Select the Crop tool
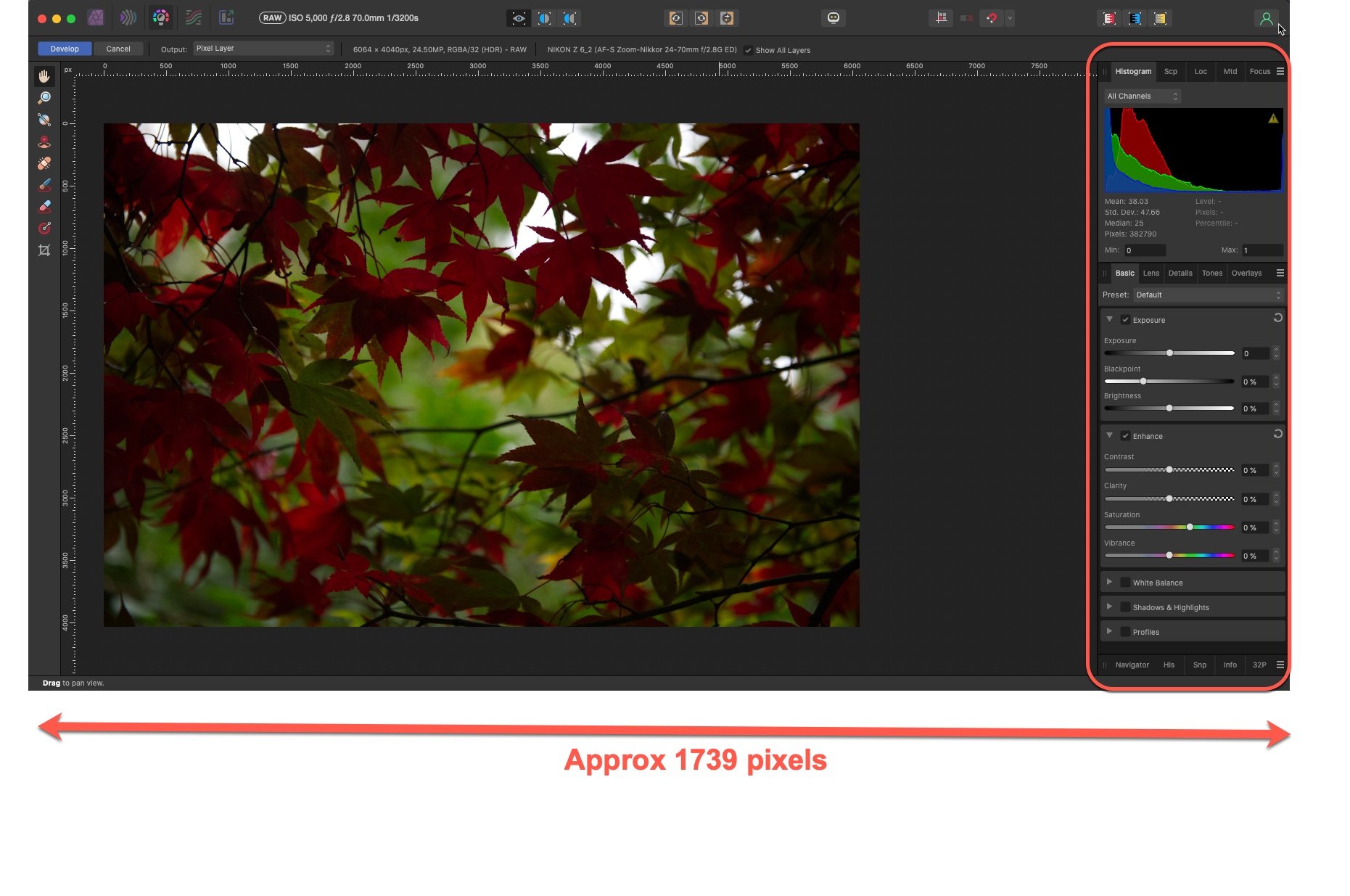Viewport: 1350px width, 896px height. pos(44,250)
